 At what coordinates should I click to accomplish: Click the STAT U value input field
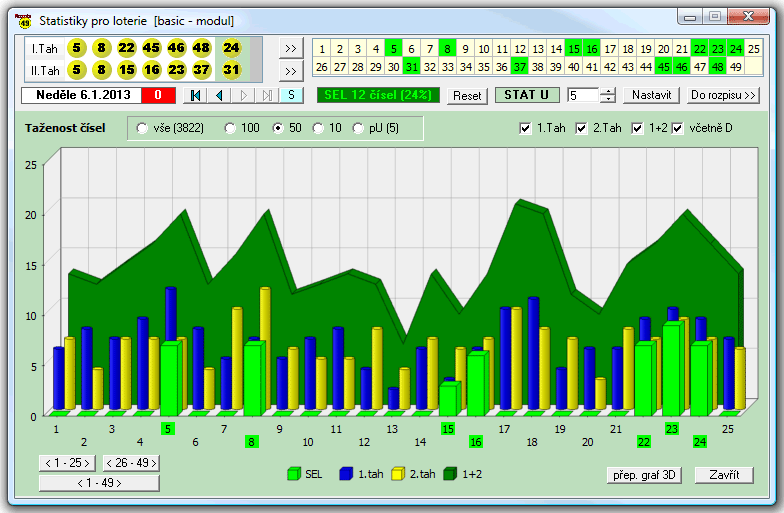[582, 95]
